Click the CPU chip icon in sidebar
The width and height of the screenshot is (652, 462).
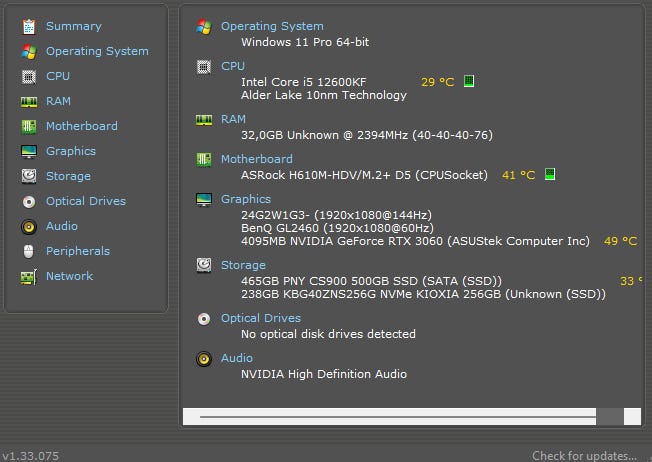click(x=29, y=77)
